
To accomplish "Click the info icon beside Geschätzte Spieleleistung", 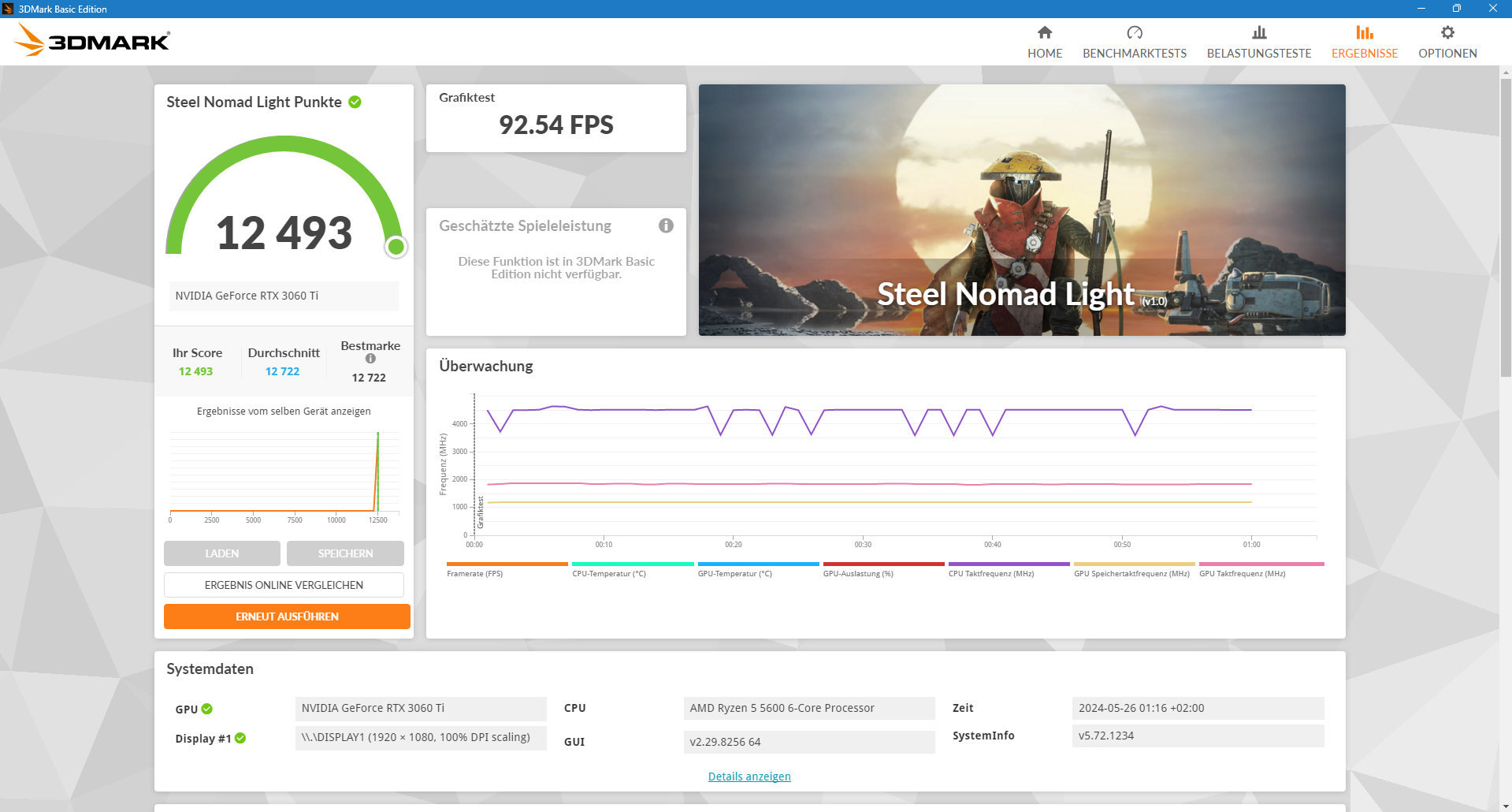I will pyautogui.click(x=666, y=225).
